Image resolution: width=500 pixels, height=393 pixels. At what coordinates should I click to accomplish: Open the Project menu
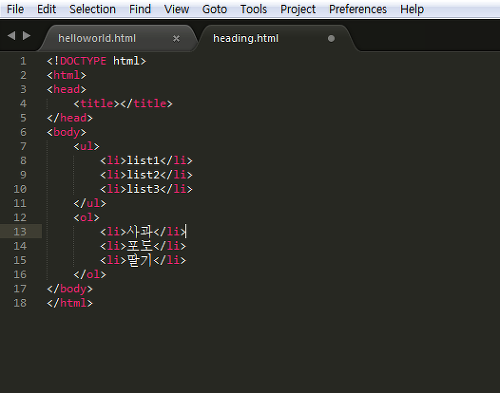point(298,9)
